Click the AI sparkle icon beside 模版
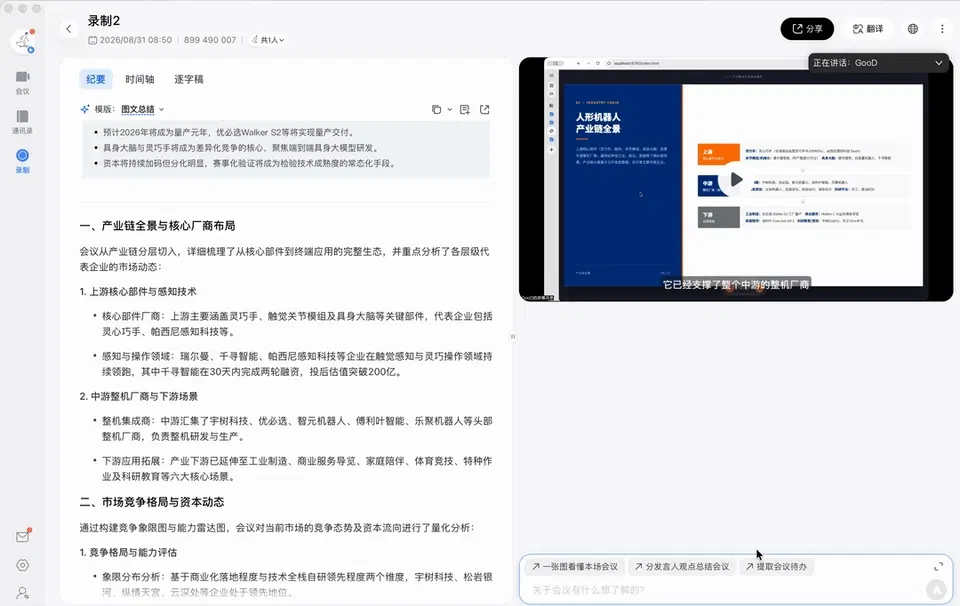Image resolution: width=960 pixels, height=606 pixels. click(85, 109)
